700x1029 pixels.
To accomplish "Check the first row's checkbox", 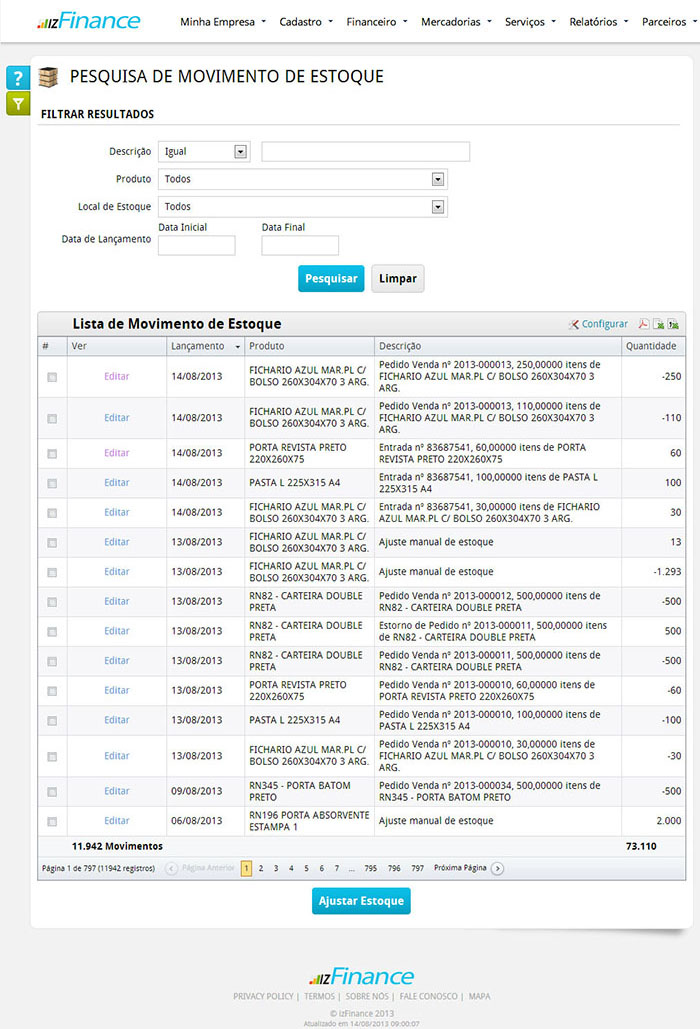I will pyautogui.click(x=52, y=377).
